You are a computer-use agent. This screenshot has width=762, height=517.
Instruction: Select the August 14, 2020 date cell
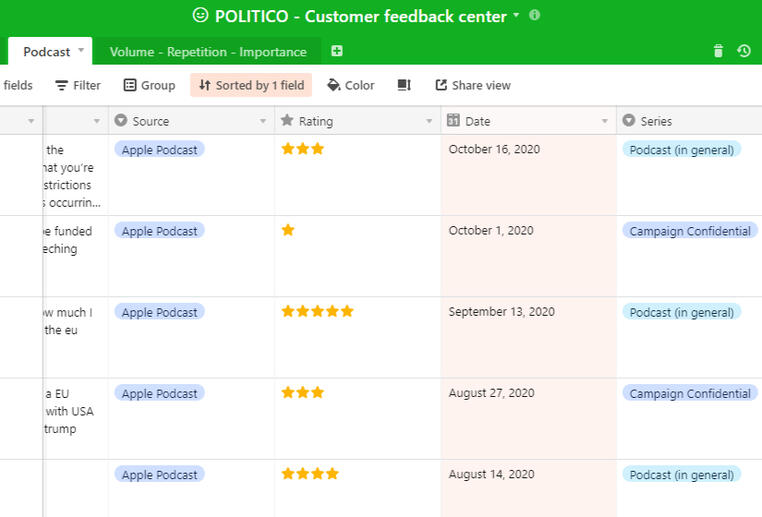529,488
